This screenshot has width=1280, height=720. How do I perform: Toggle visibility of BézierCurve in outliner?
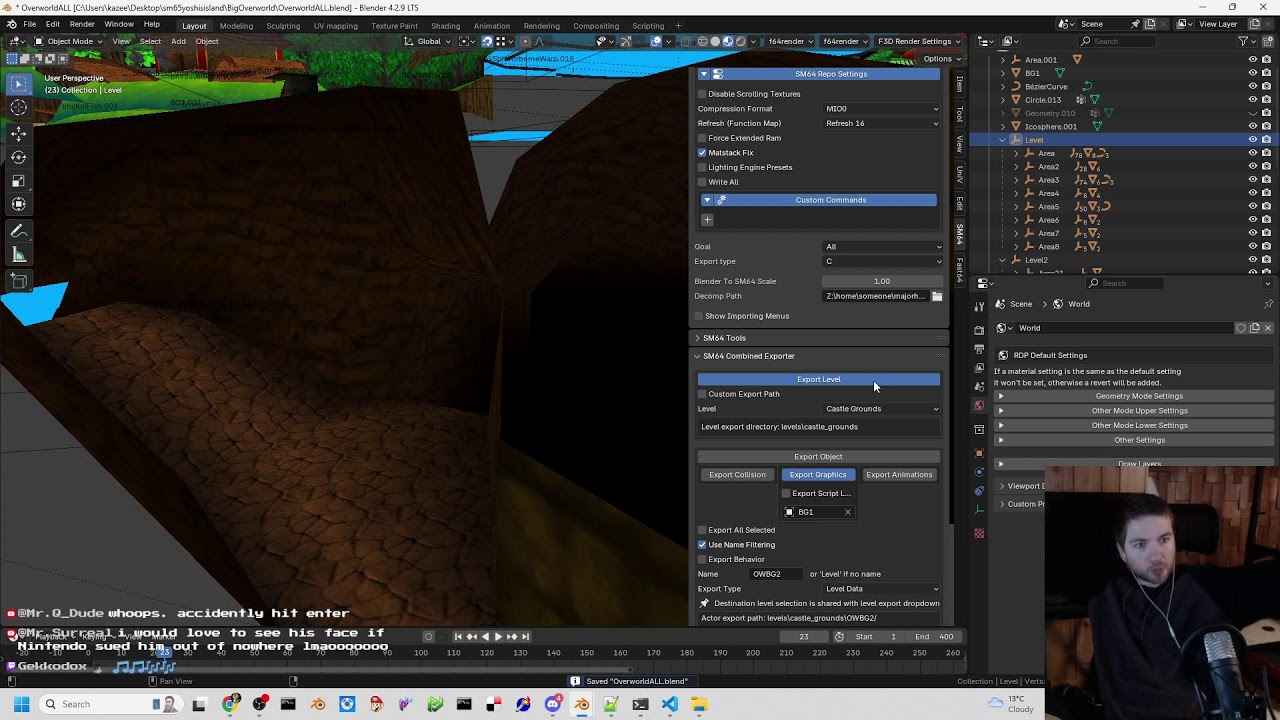click(1252, 86)
